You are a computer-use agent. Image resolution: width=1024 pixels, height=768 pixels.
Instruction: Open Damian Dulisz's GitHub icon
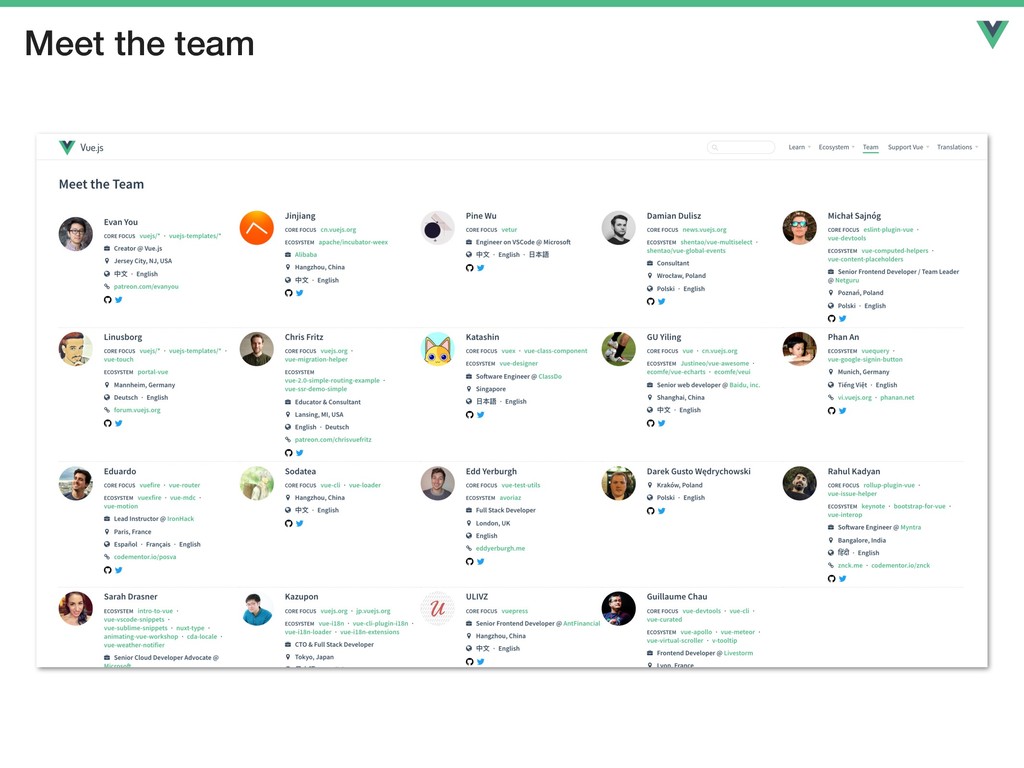pyautogui.click(x=650, y=301)
